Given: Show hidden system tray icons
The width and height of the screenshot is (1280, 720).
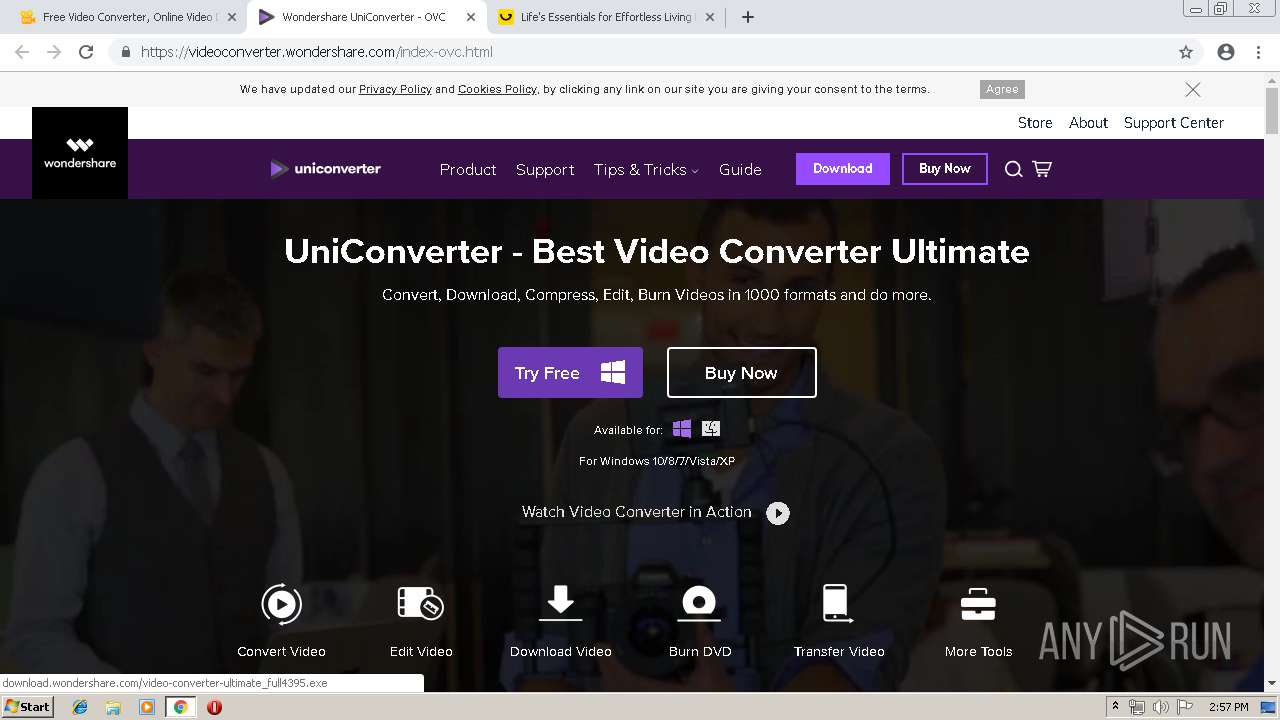Looking at the screenshot, I should click(x=1115, y=707).
